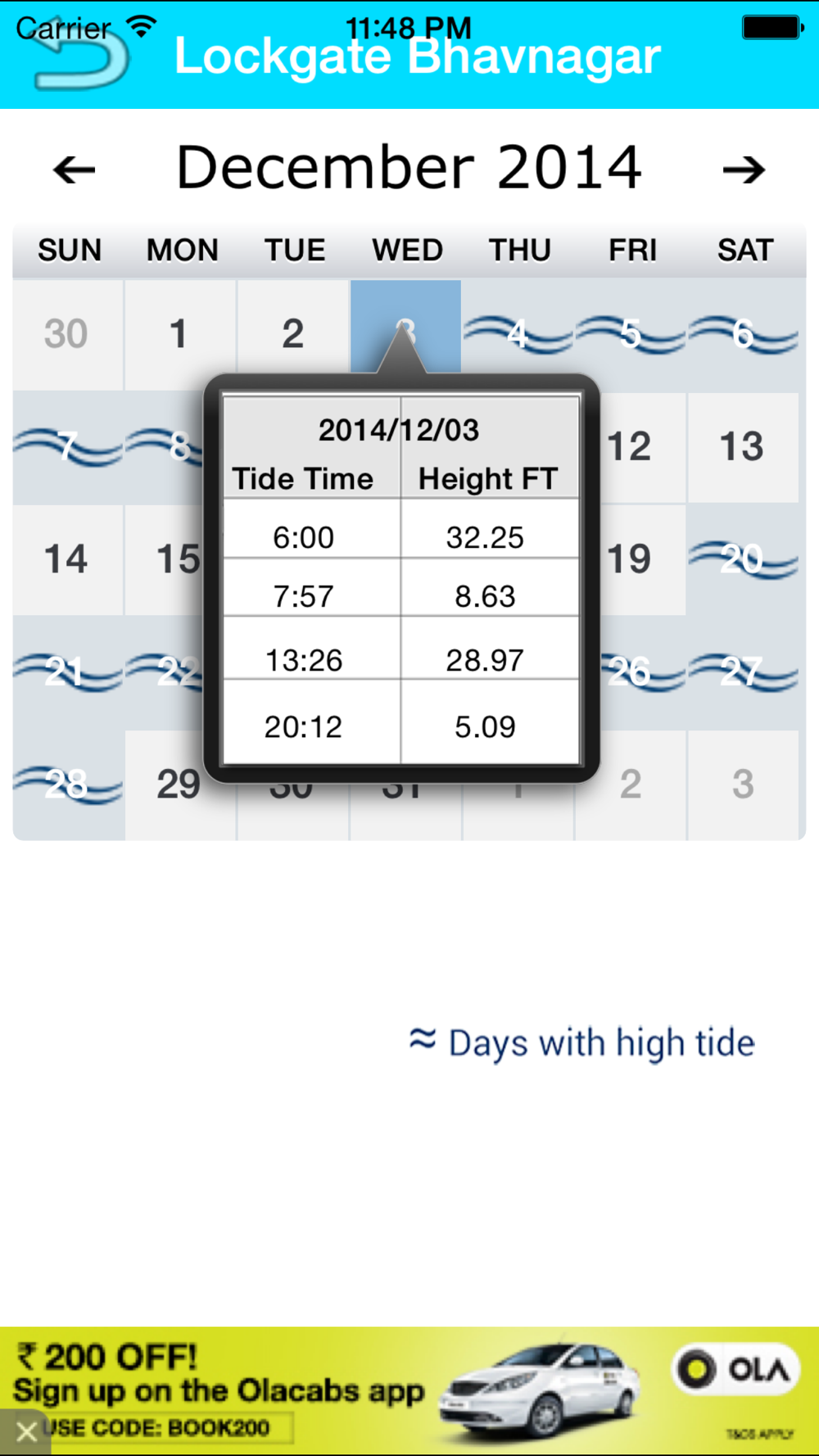Select high tide day 6

point(743,334)
